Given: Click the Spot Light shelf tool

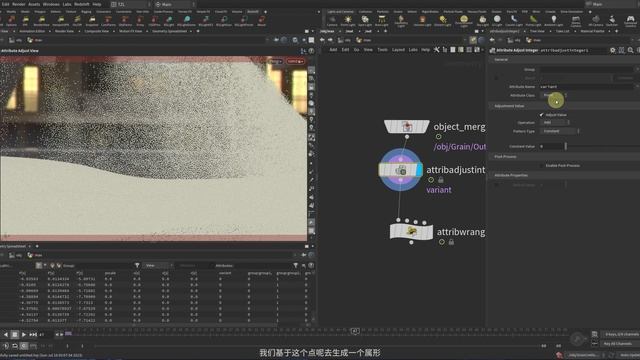Looking at the screenshot, I should click(x=365, y=21).
